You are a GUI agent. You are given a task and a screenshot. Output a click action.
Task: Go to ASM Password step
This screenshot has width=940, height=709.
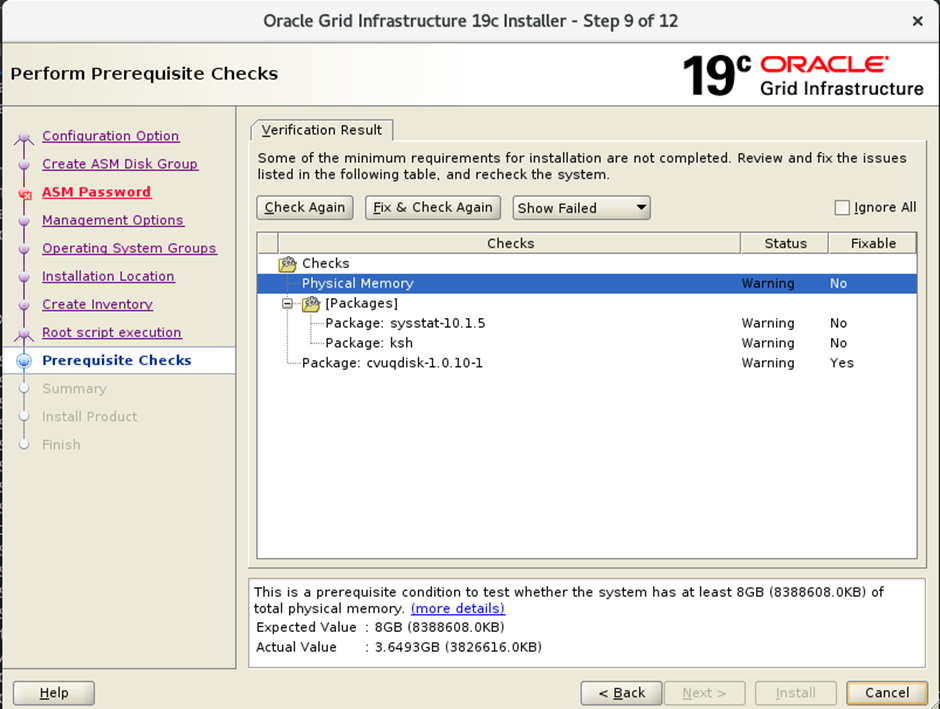(97, 192)
